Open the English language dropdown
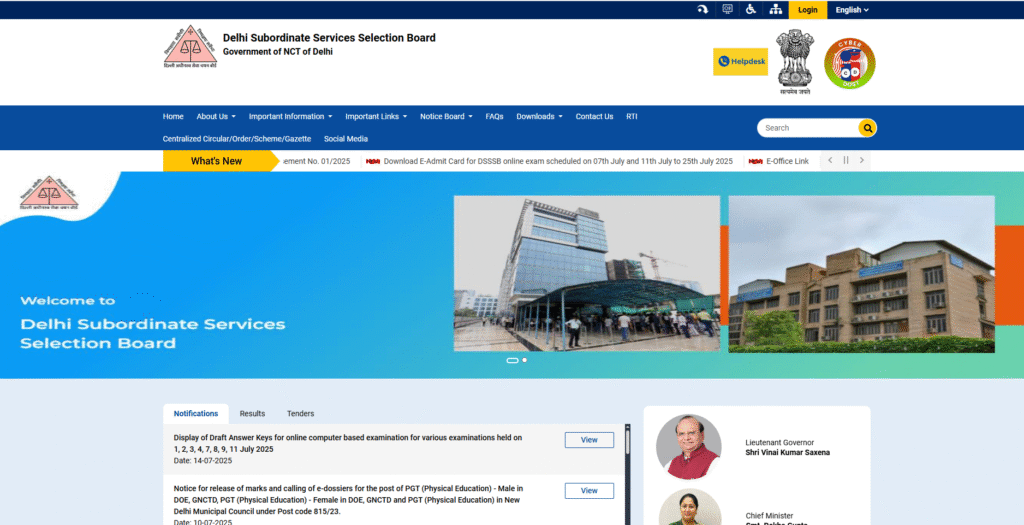The image size is (1024, 525). pyautogui.click(x=852, y=10)
